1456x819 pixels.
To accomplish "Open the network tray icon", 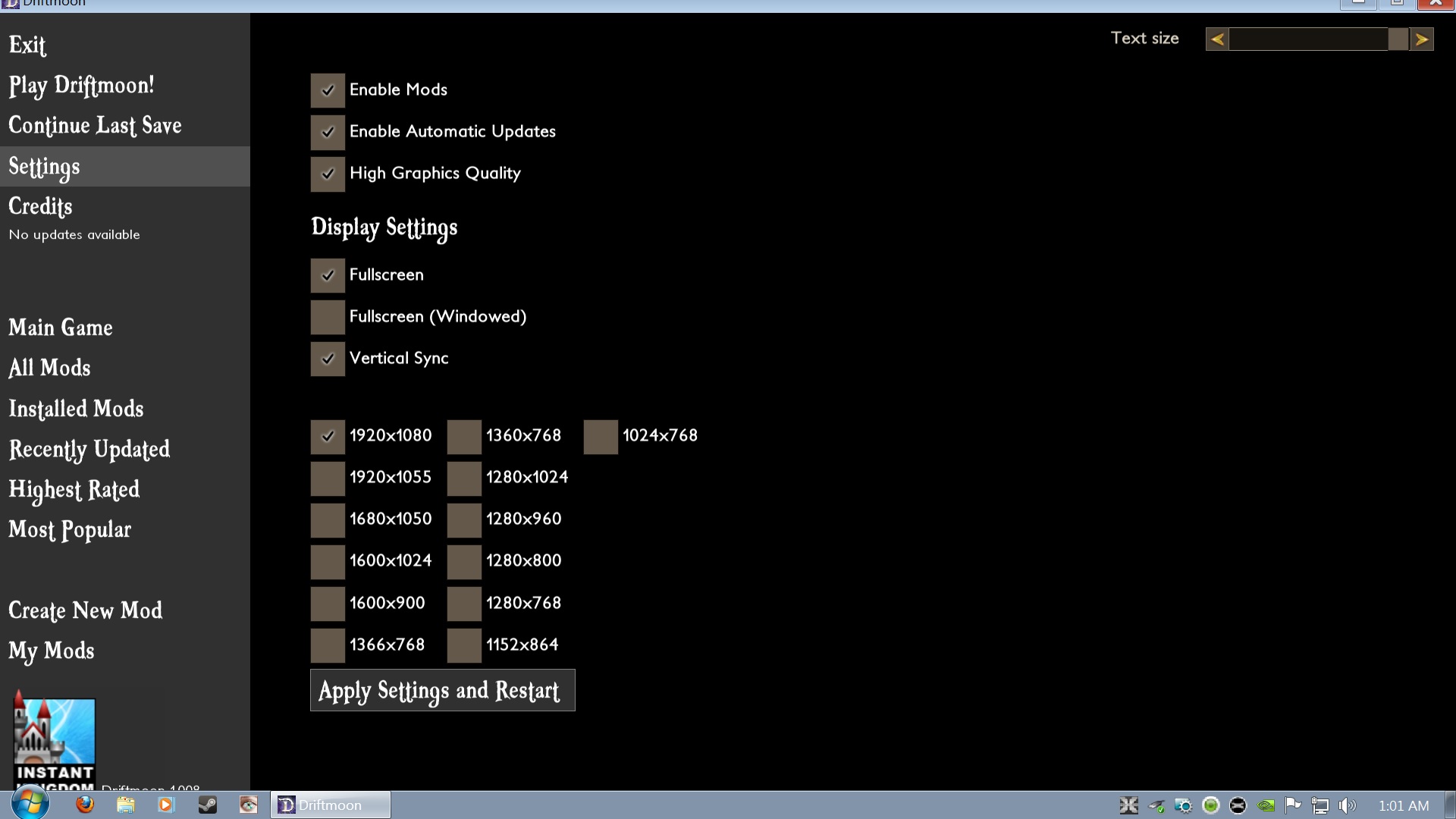I will click(x=1320, y=805).
